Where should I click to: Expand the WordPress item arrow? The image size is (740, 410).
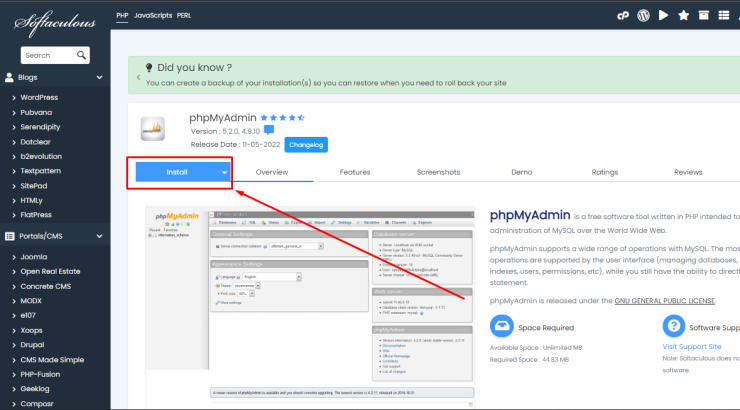click(14, 98)
